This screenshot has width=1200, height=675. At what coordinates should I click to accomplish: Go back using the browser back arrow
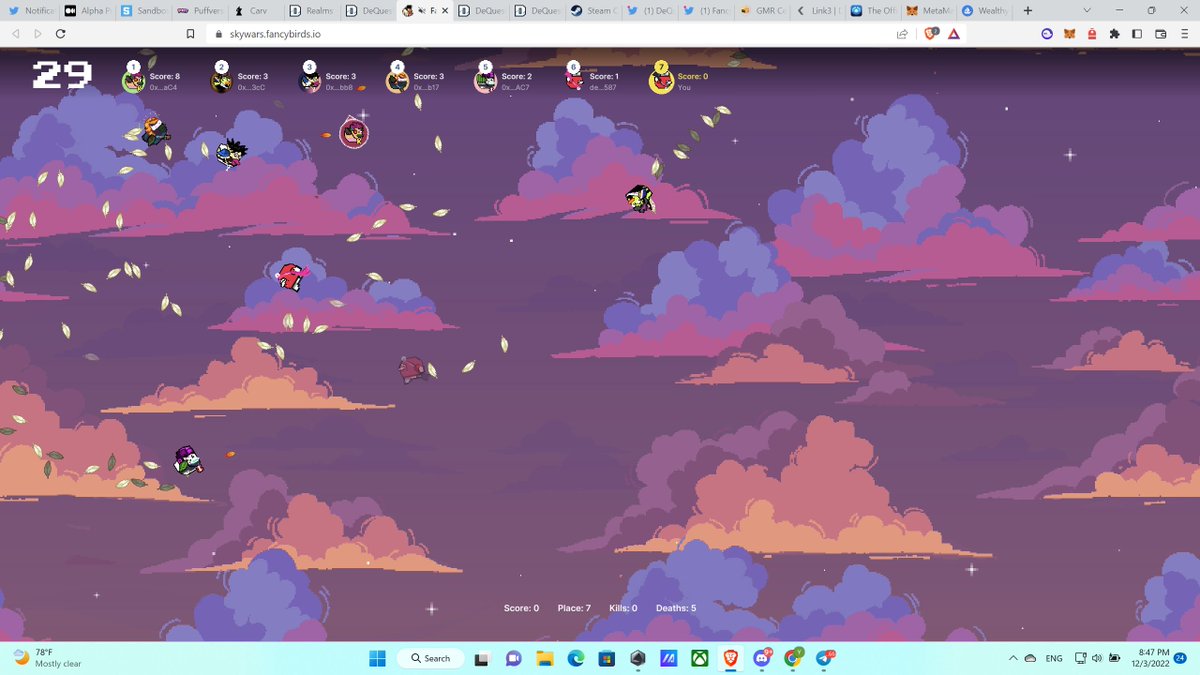[15, 33]
